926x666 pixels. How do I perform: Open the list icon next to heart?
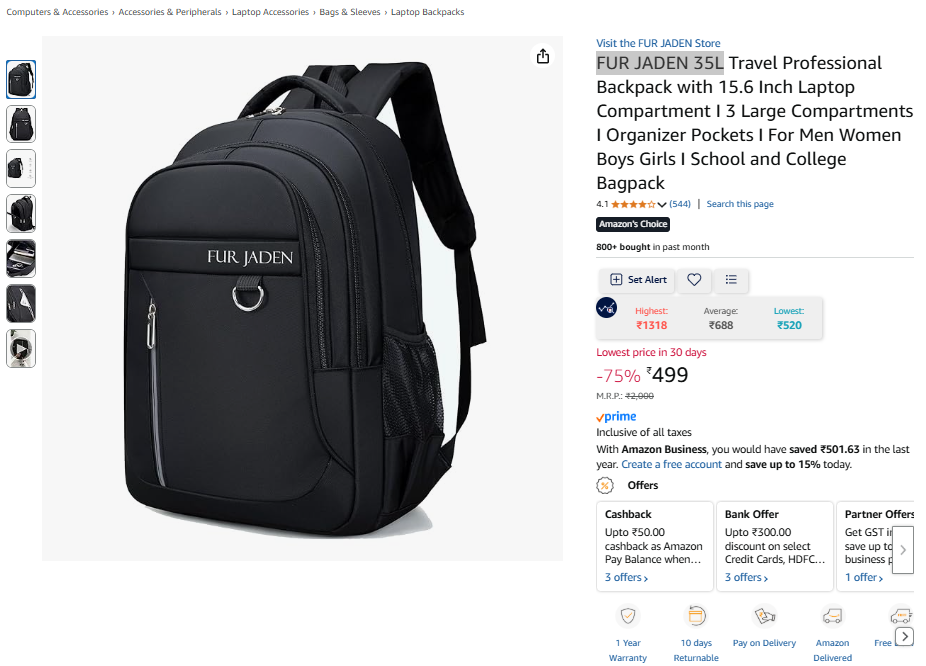point(731,280)
